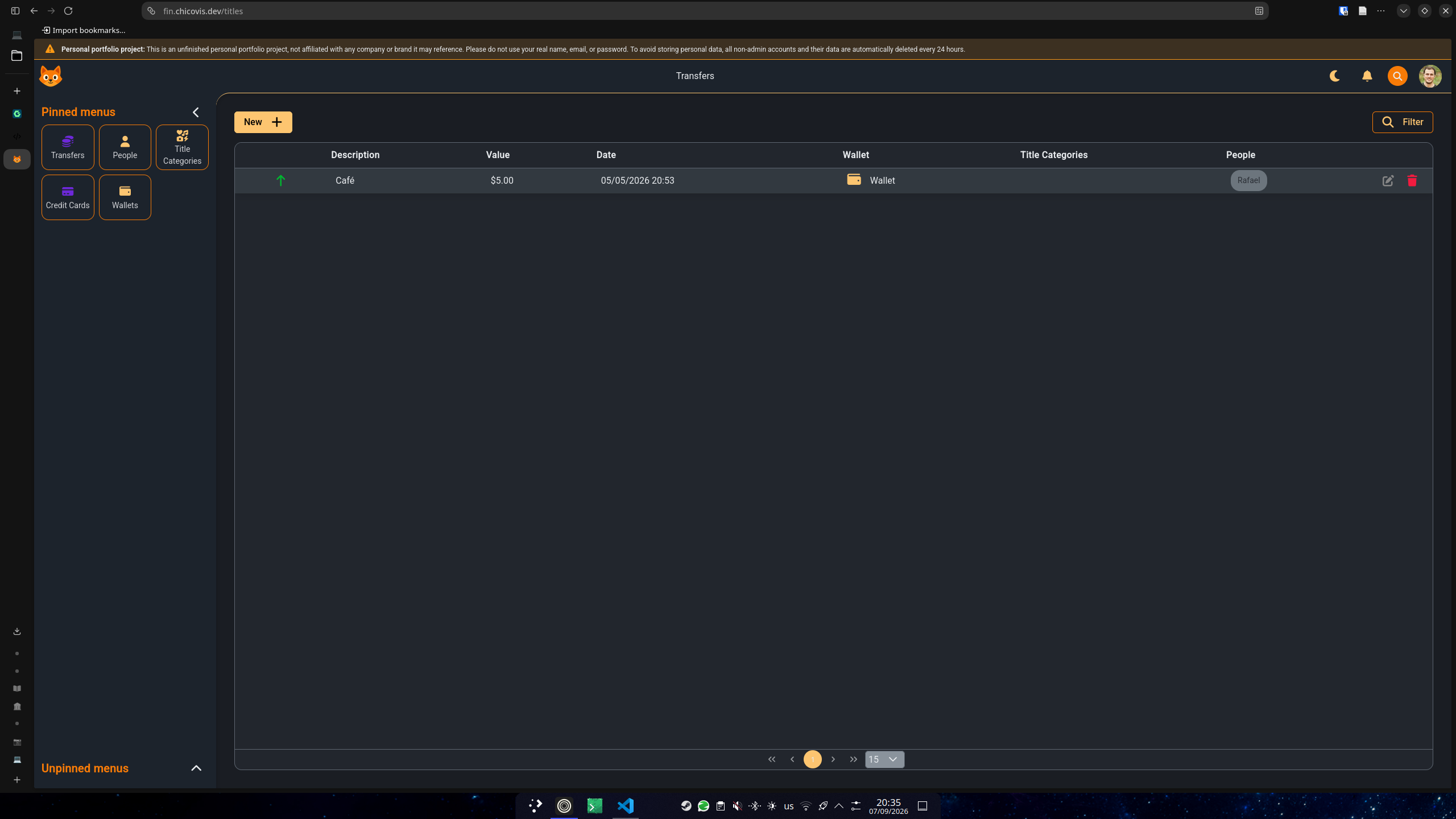This screenshot has width=1456, height=819.
Task: Click the 05/05/2026 20:53 date cell
Action: point(637,180)
